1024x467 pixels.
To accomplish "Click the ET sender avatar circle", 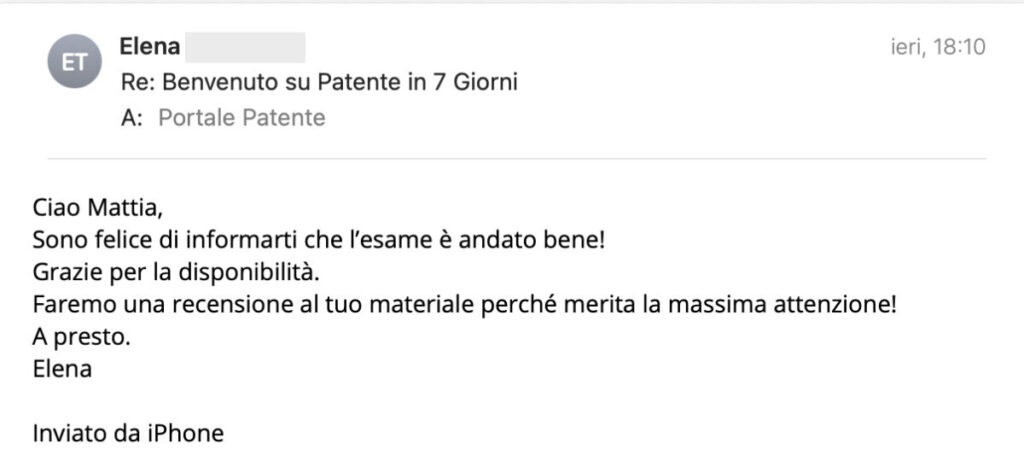I will pyautogui.click(x=76, y=62).
